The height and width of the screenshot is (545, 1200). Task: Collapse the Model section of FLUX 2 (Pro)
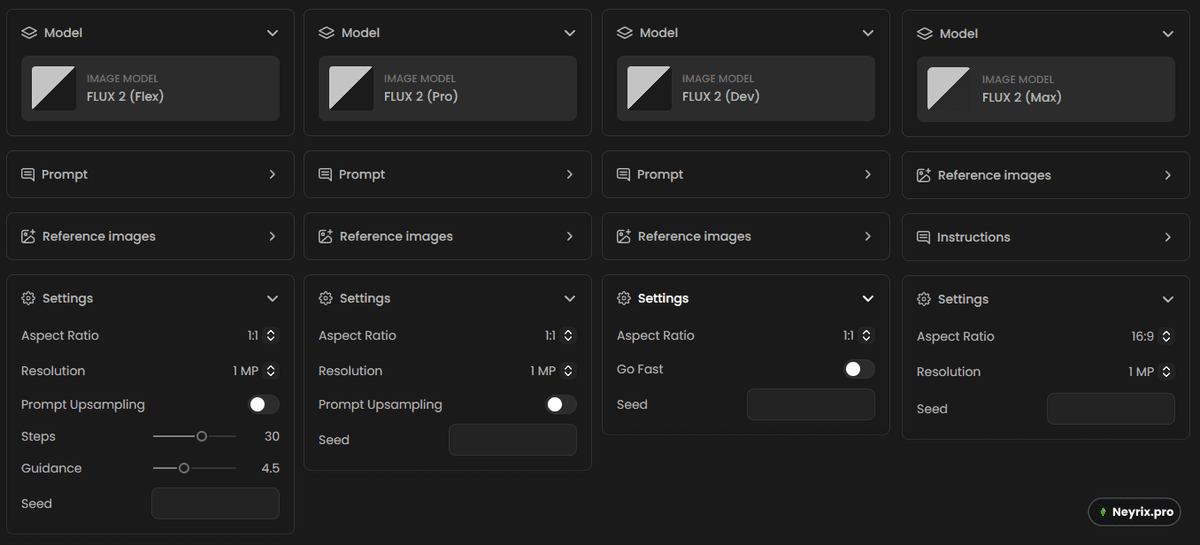(x=569, y=33)
